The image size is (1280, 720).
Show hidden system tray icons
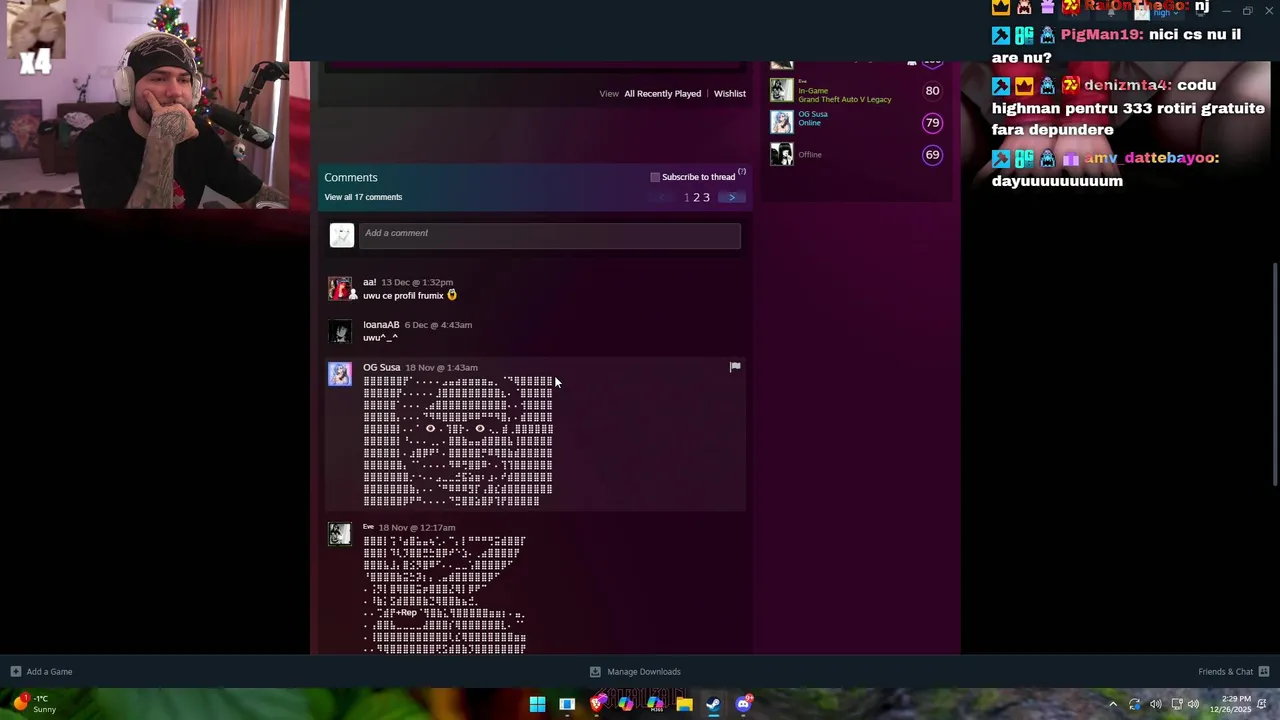coord(1112,704)
